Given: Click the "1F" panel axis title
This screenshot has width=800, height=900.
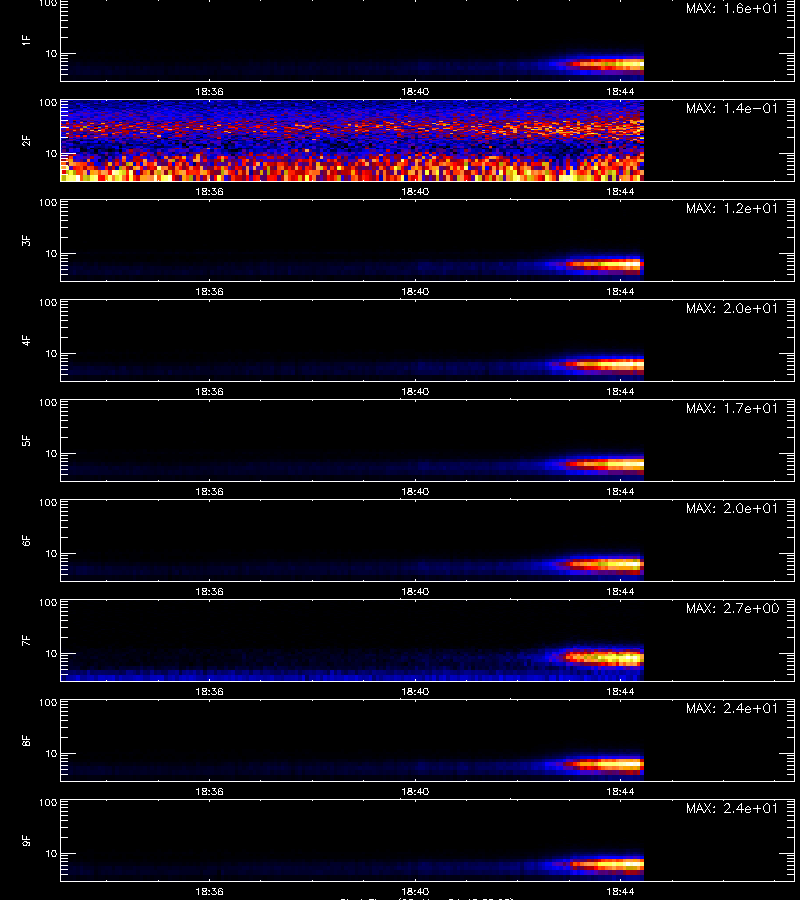Looking at the screenshot, I should pos(25,40).
